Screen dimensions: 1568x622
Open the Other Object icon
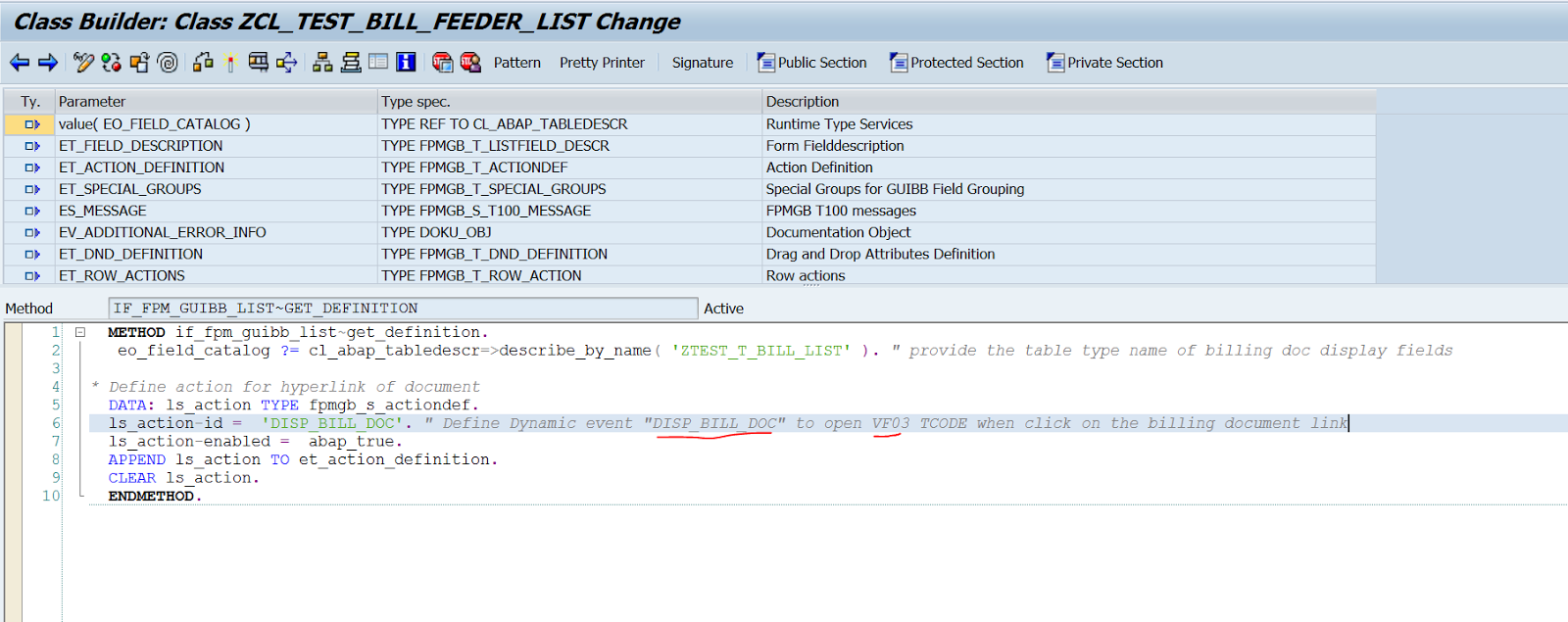point(139,63)
